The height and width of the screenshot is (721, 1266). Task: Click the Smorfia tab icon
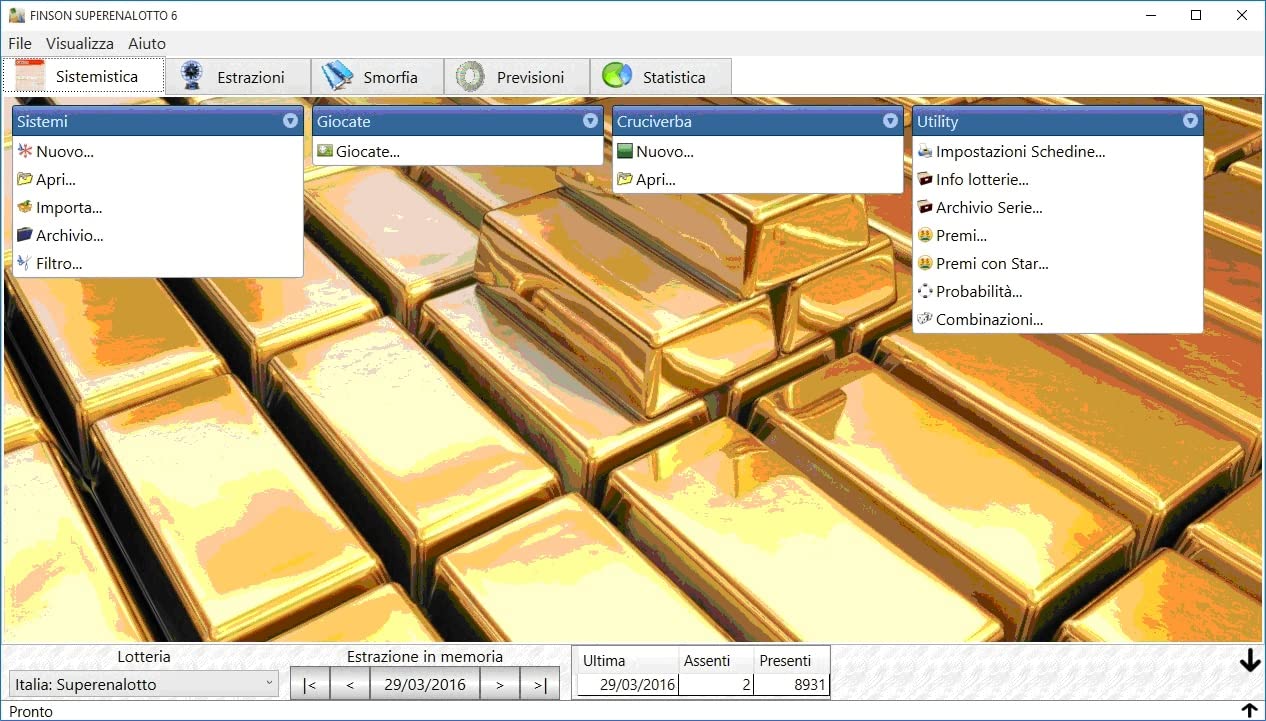tap(338, 76)
